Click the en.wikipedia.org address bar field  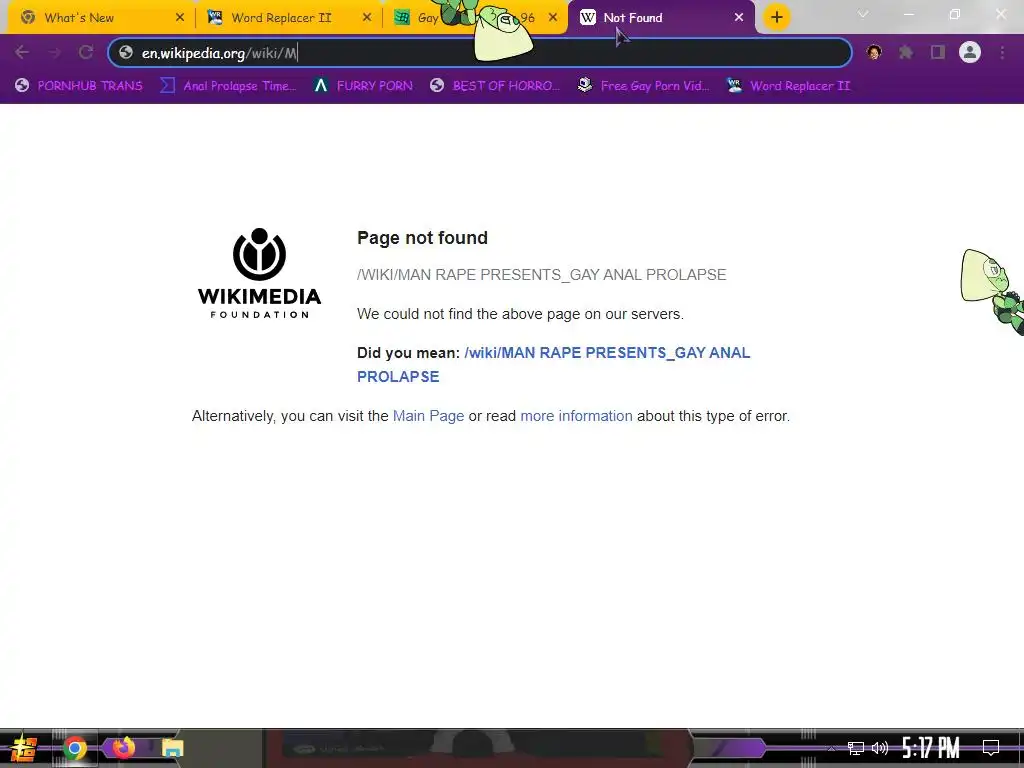click(x=480, y=53)
